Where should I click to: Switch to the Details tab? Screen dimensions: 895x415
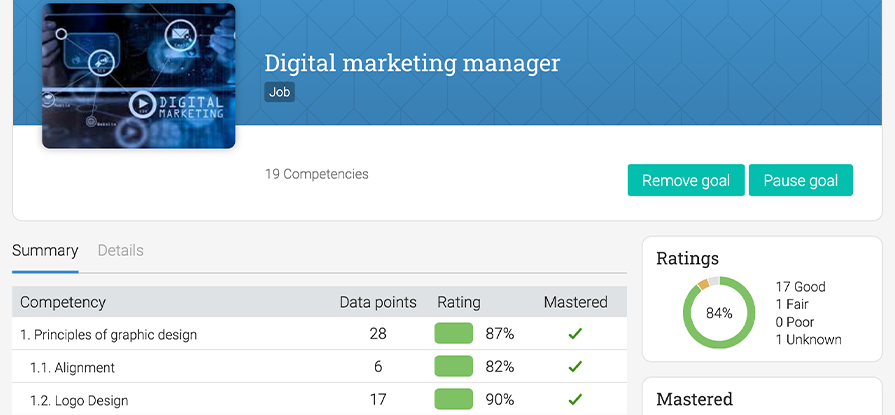tap(120, 251)
